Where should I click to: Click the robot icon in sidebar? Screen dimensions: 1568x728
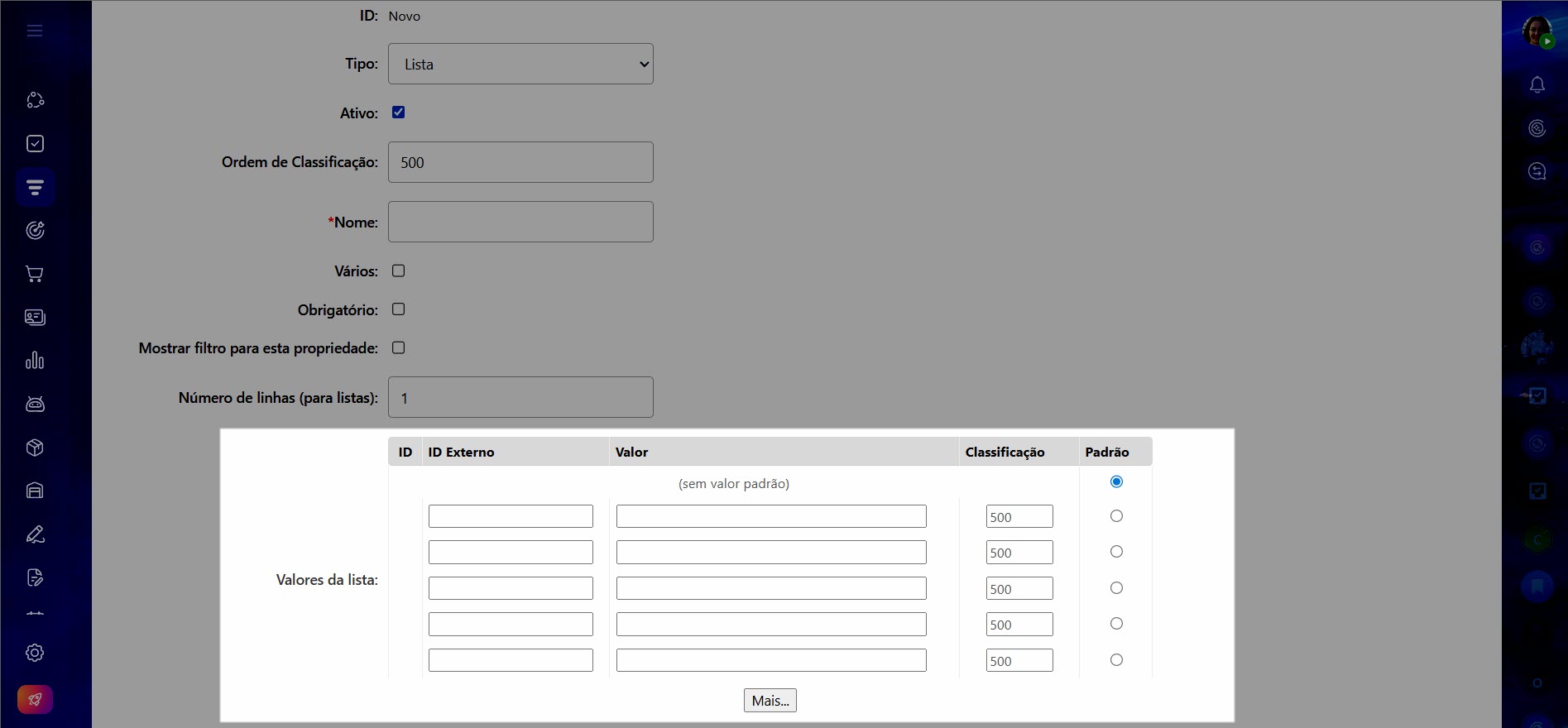coord(35,404)
